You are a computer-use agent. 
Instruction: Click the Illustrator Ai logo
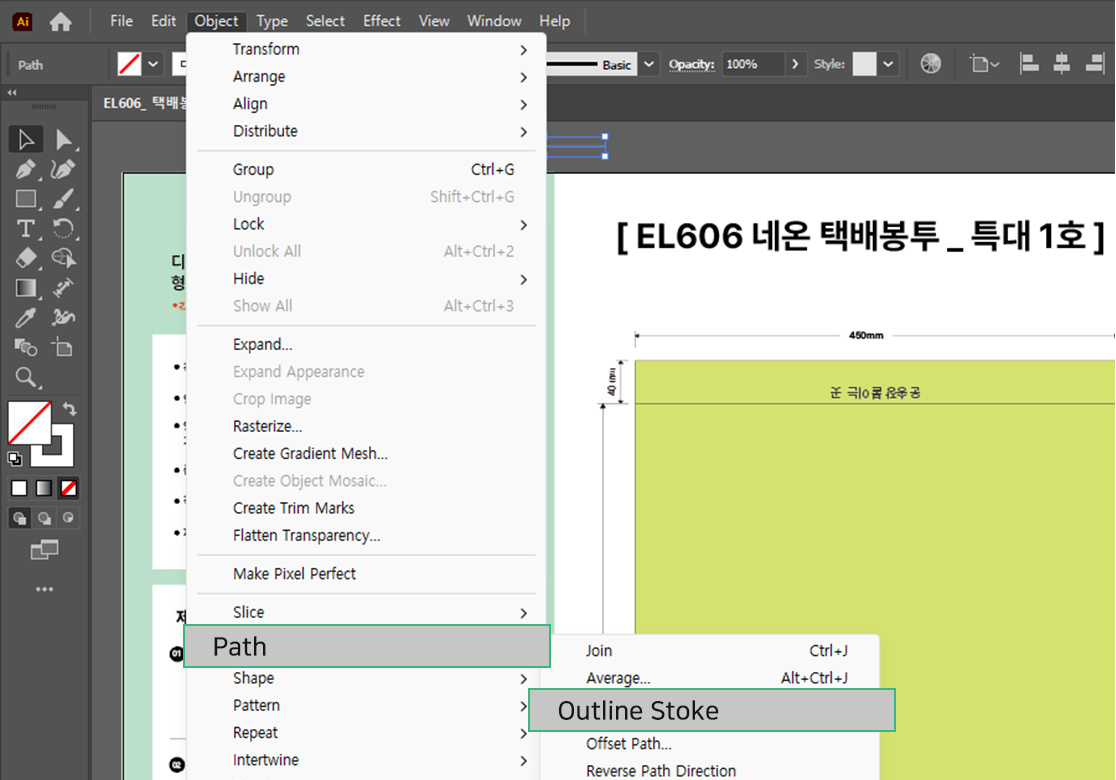point(23,21)
